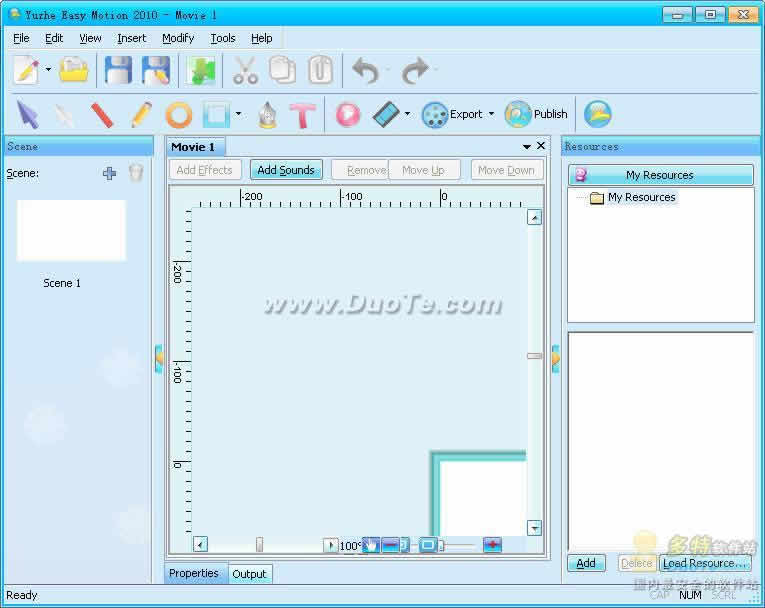
Task: Switch to the Properties tab
Action: tap(194, 573)
